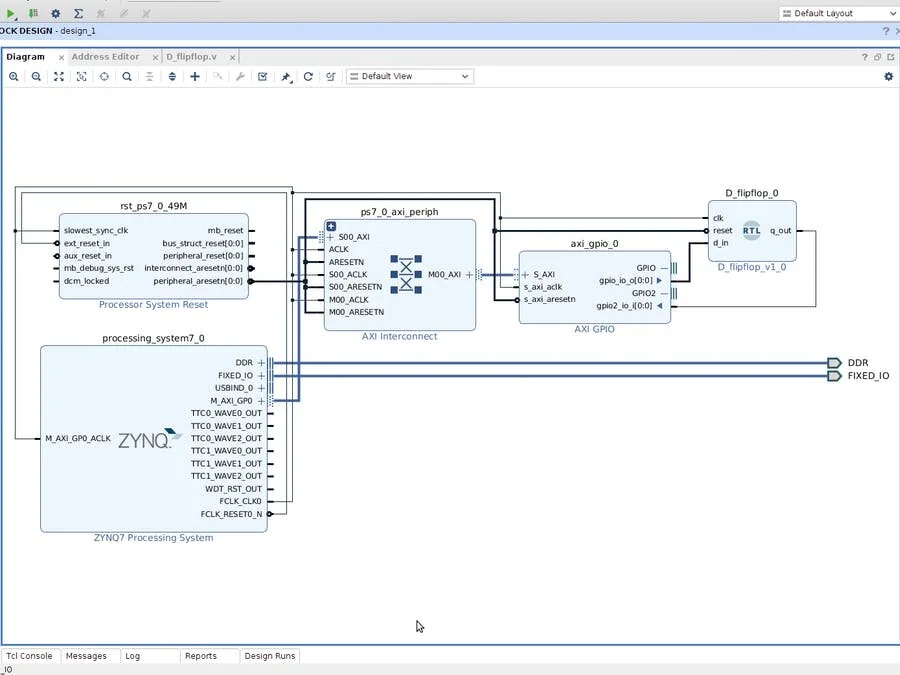Expand the M_AXI_GP0 interface on the Zynq block
900x675 pixels.
tap(261, 401)
